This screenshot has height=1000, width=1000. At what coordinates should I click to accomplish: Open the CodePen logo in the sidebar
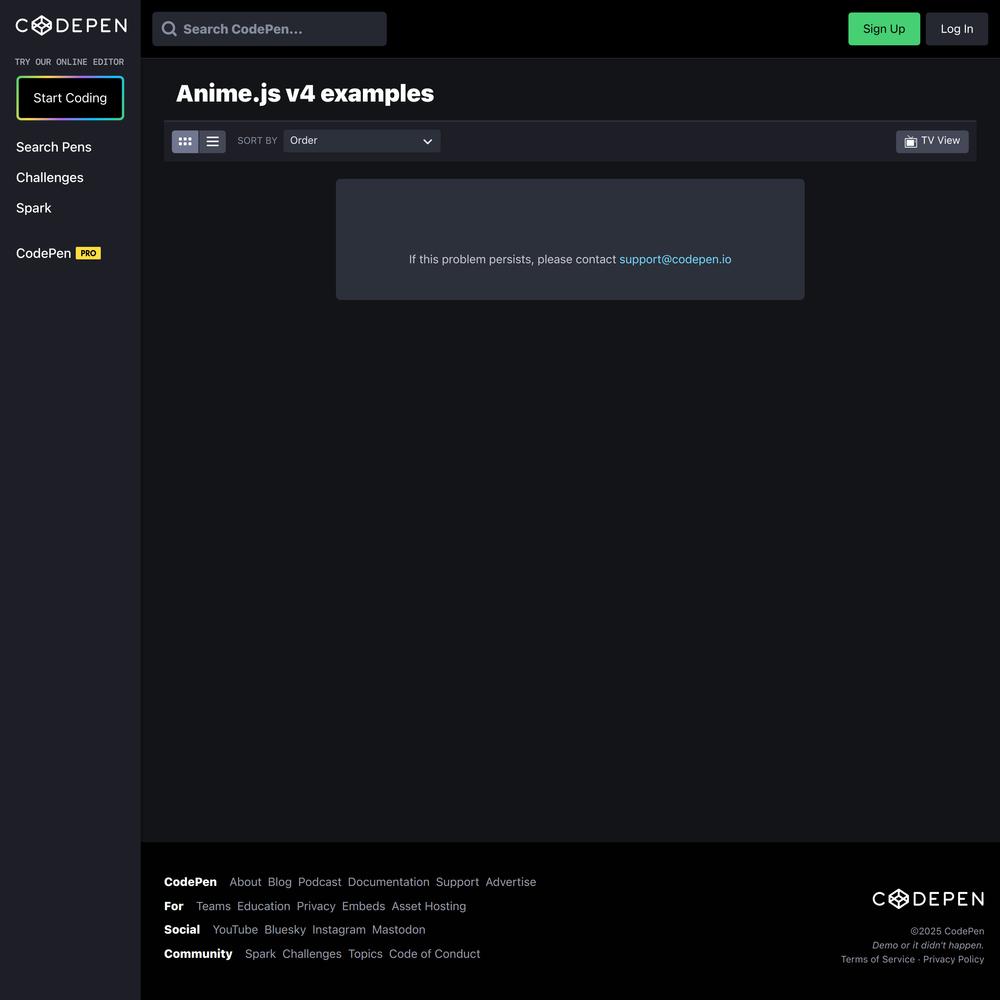pyautogui.click(x=71, y=26)
